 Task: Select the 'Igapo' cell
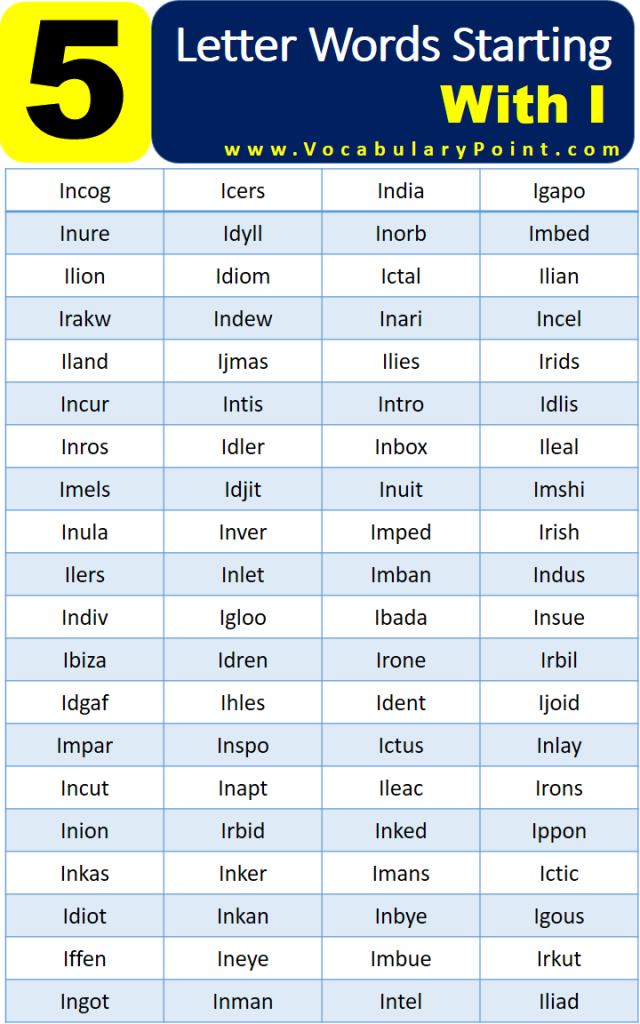coord(559,191)
